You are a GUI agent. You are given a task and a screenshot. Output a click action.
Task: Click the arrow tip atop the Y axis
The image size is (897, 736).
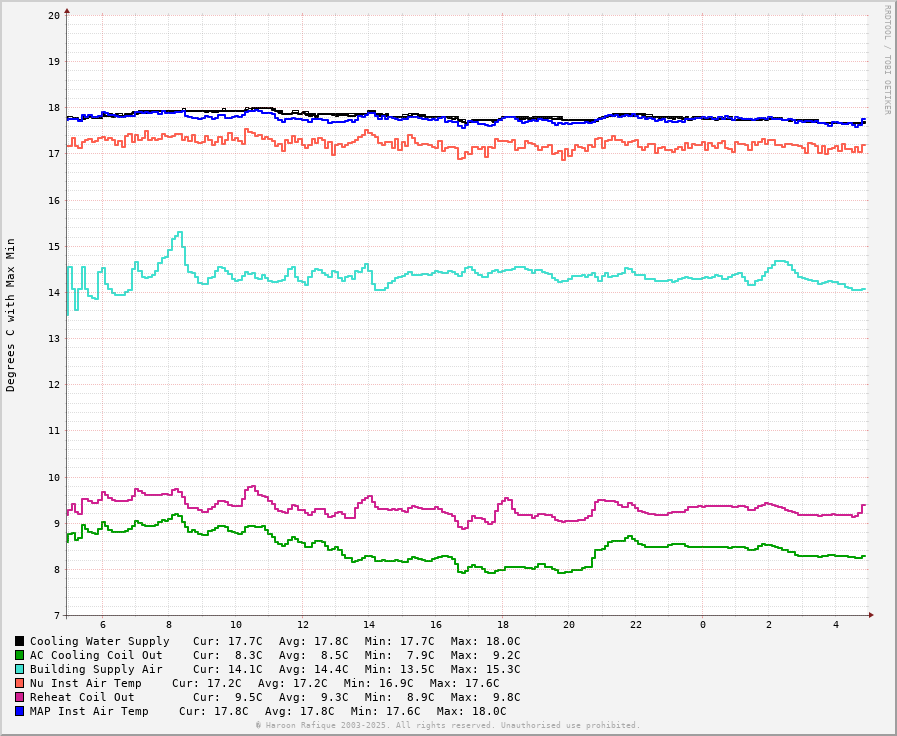click(x=67, y=11)
